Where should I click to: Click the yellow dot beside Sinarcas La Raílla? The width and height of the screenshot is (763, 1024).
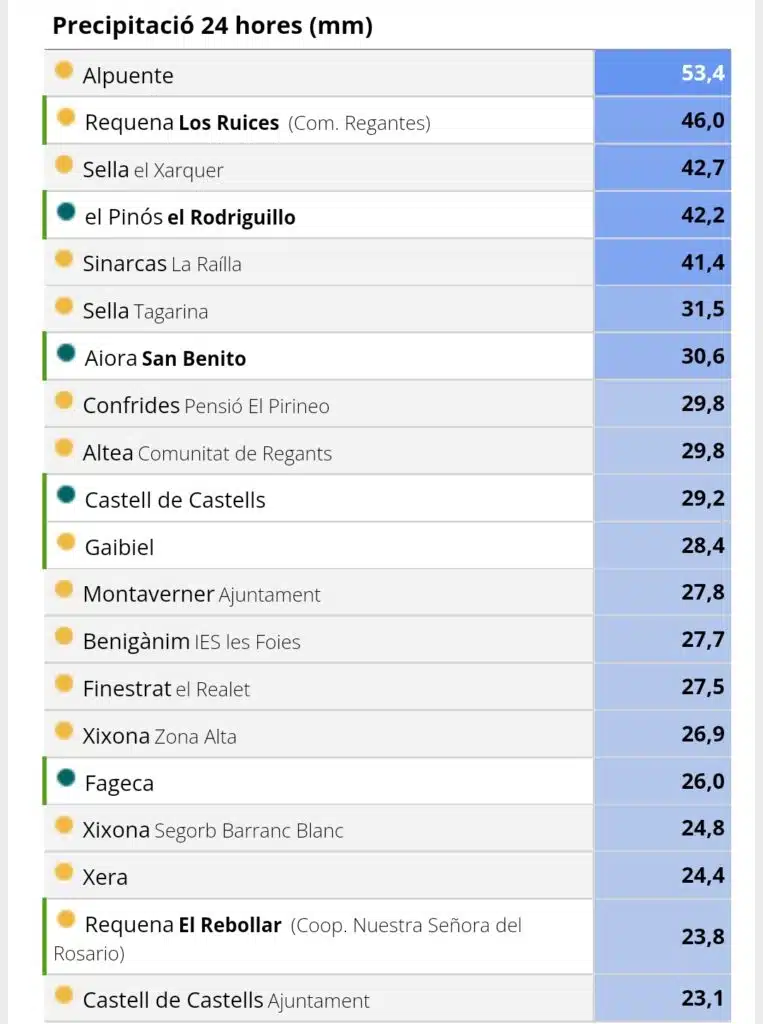pos(64,258)
